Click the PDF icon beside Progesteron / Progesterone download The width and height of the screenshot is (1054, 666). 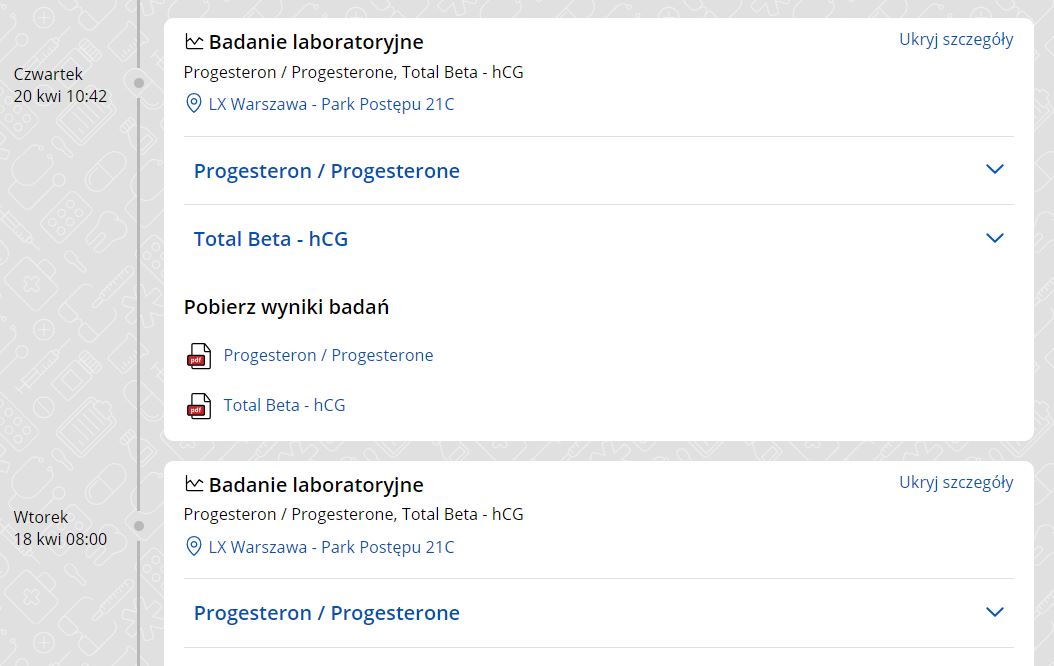click(199, 356)
